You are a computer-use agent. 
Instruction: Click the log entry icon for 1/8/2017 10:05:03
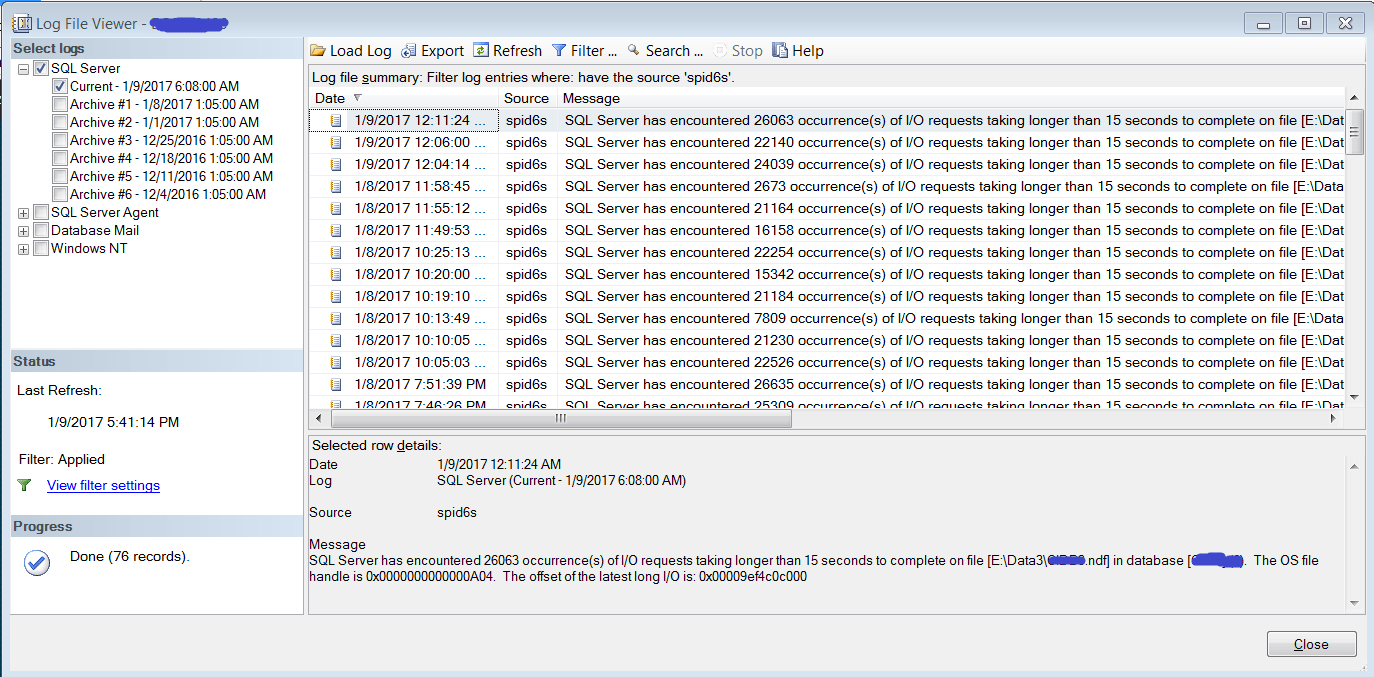pos(336,362)
